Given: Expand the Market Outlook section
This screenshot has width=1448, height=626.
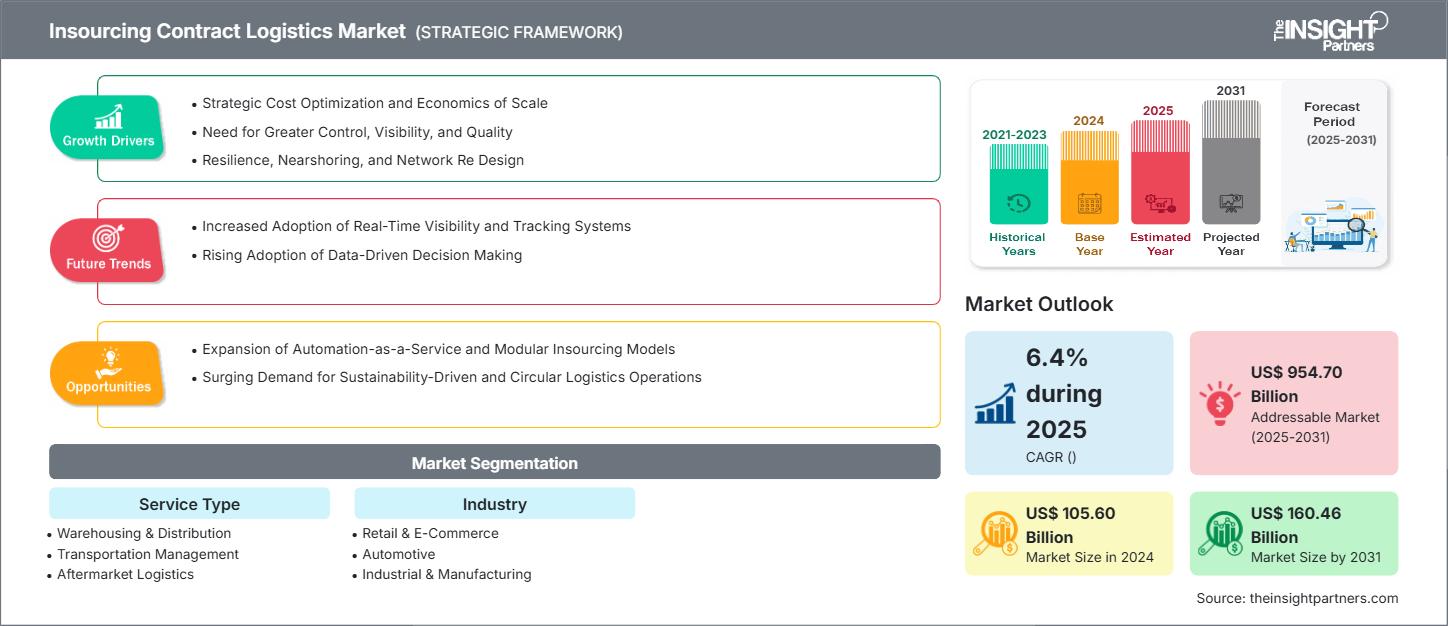Looking at the screenshot, I should coord(1039,304).
